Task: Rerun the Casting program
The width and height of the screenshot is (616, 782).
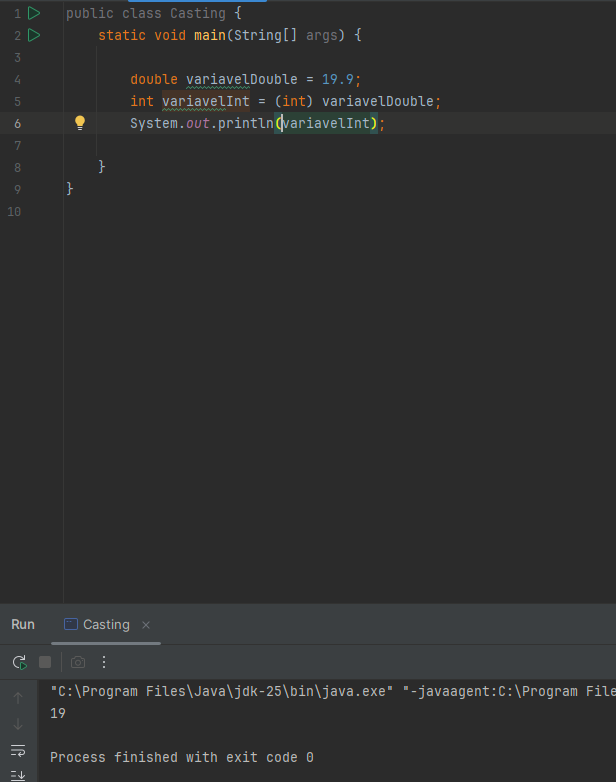Action: [19, 662]
